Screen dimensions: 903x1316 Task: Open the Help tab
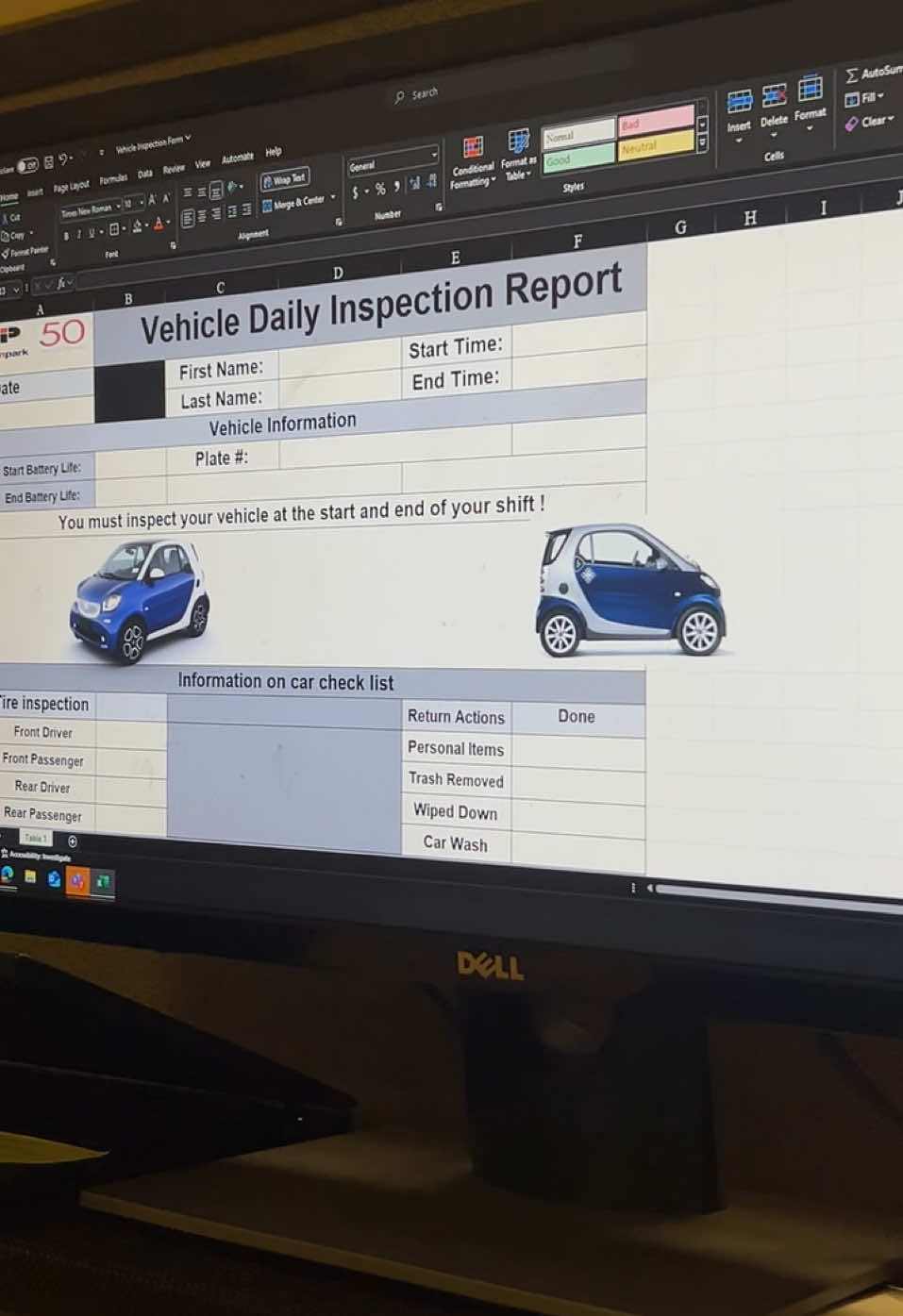pyautogui.click(x=274, y=152)
